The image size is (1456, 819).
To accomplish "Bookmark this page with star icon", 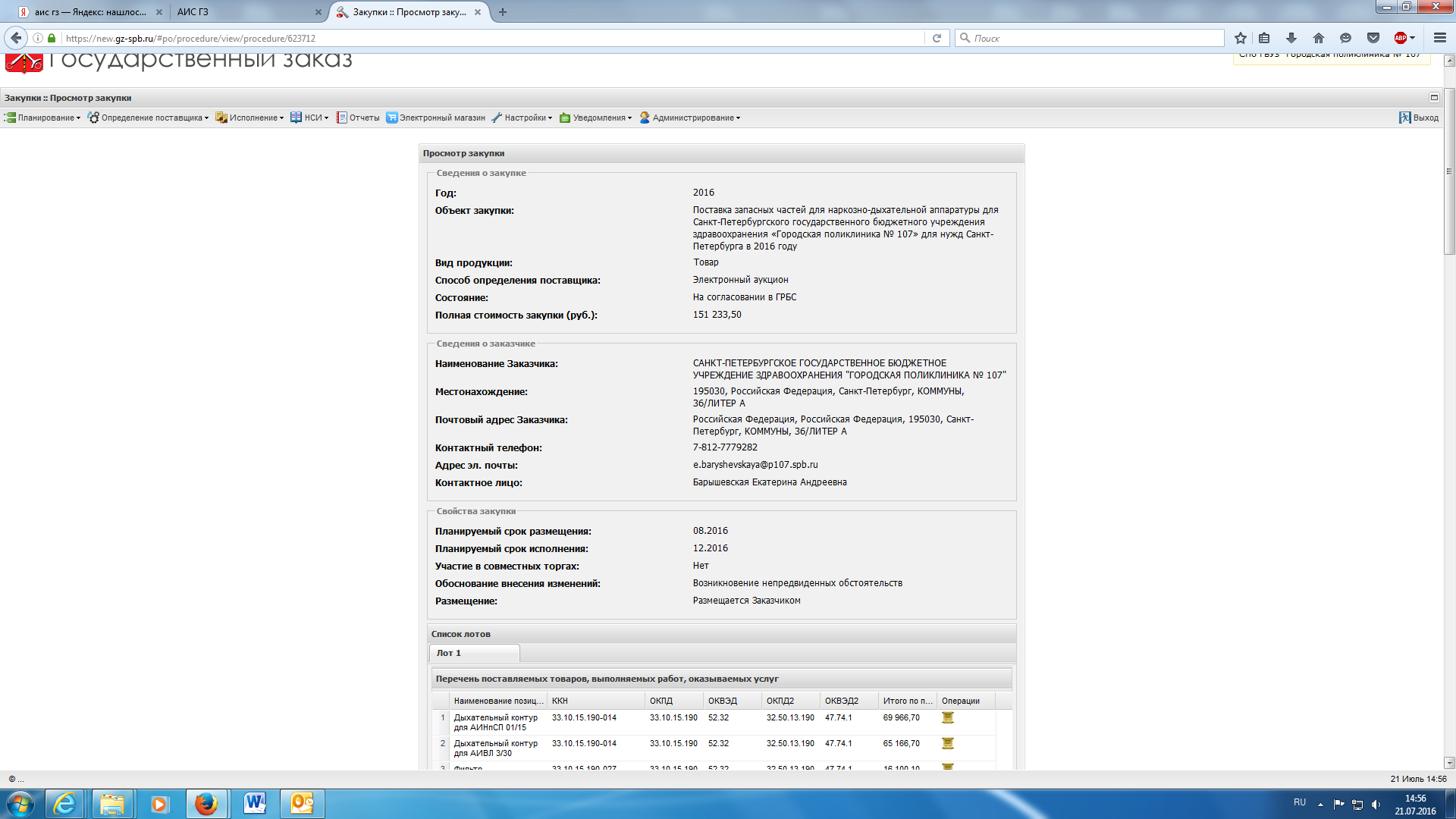I will tap(1241, 38).
